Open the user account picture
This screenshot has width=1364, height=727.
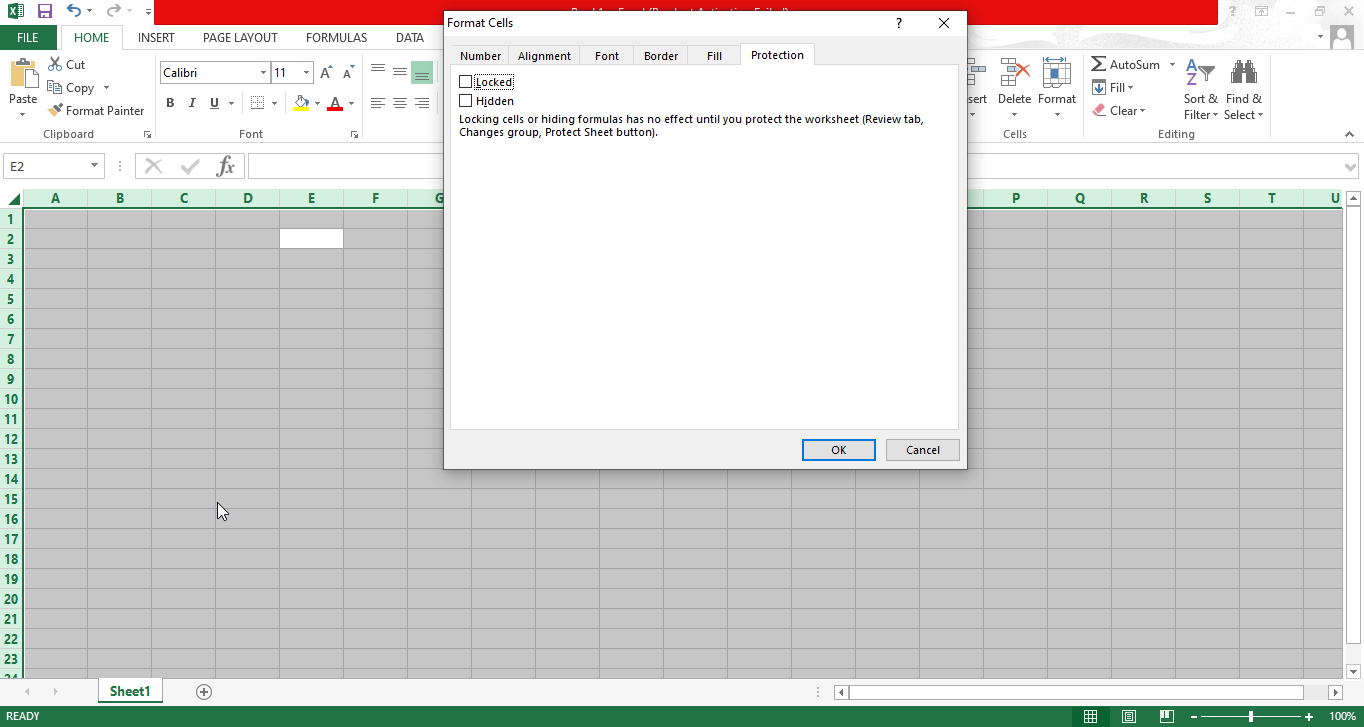click(x=1341, y=37)
